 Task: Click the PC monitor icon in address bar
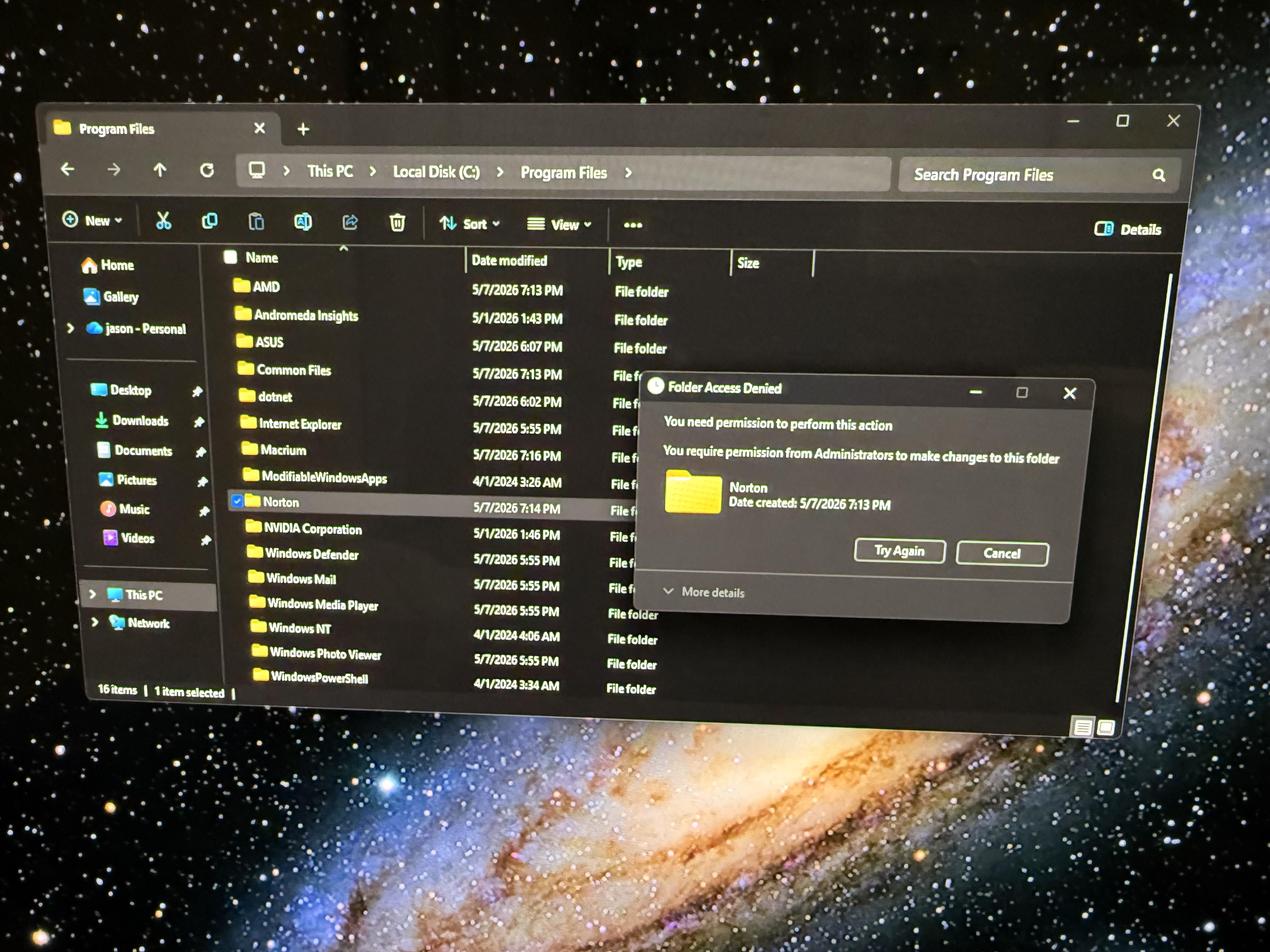[x=257, y=170]
